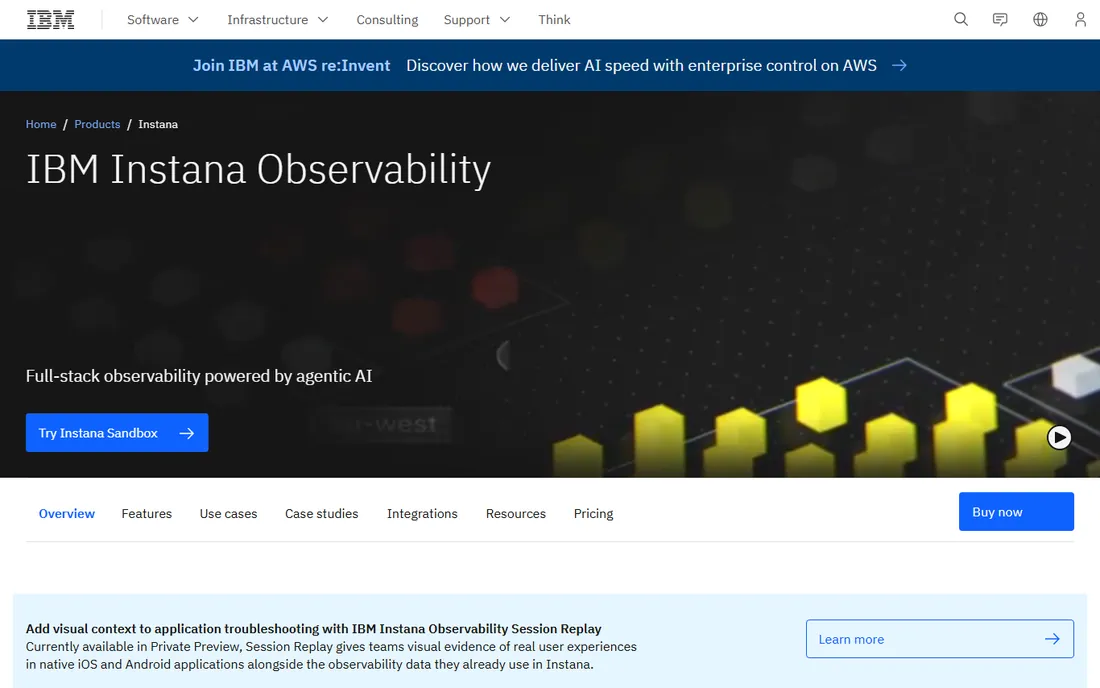Click Join IBM at AWS re:Invent link
The height and width of the screenshot is (688, 1100).
291,65
